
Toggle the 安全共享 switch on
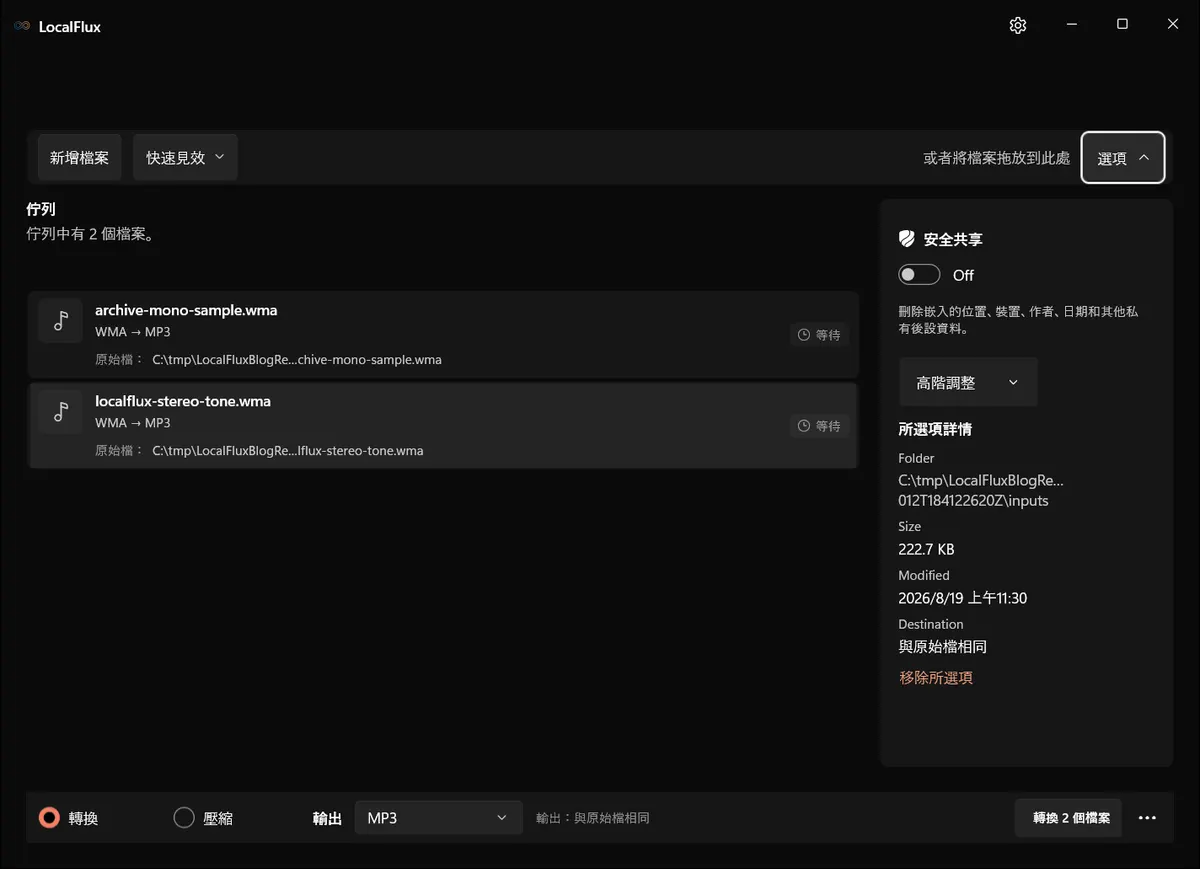pyautogui.click(x=919, y=275)
